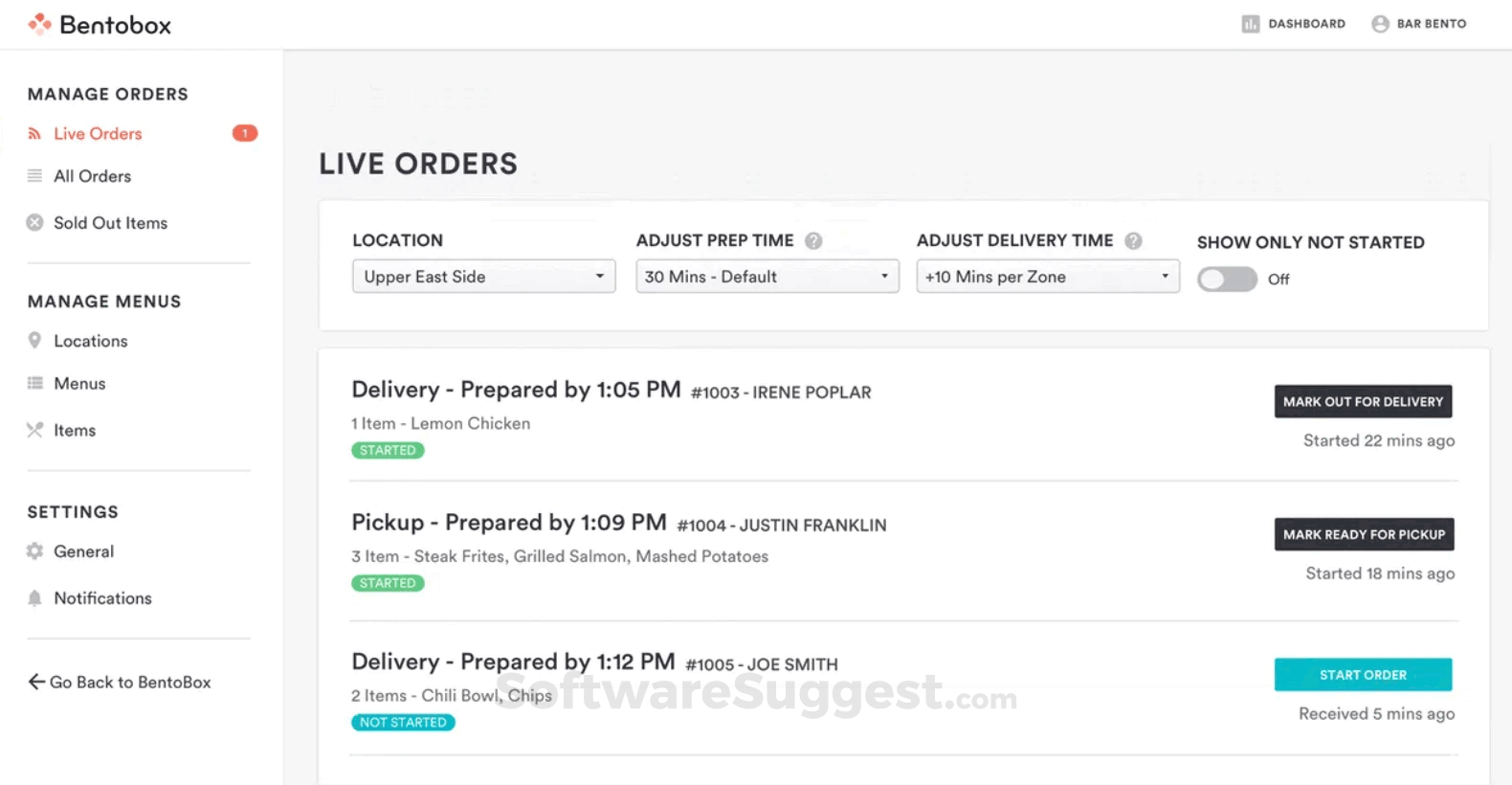This screenshot has height=785, width=1512.
Task: Open General settings gear icon
Action: [34, 551]
